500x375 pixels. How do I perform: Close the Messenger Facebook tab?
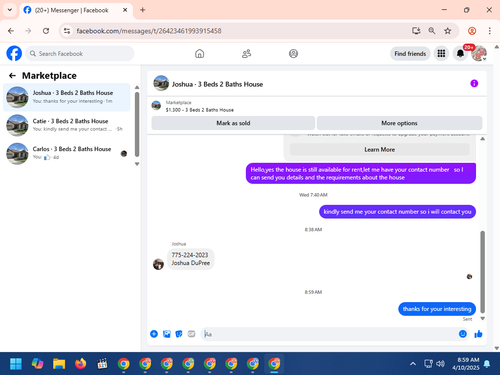125,10
